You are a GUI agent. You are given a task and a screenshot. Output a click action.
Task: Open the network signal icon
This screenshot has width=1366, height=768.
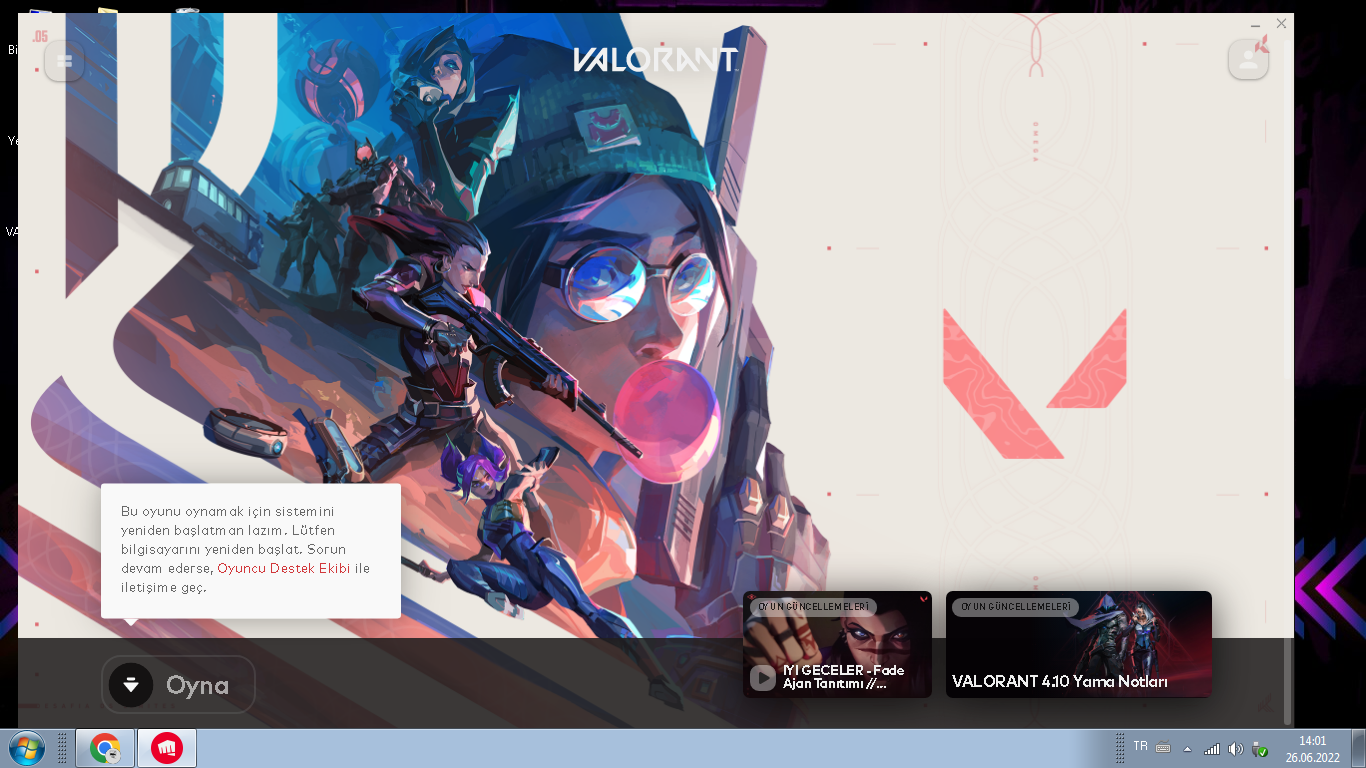(x=1211, y=748)
